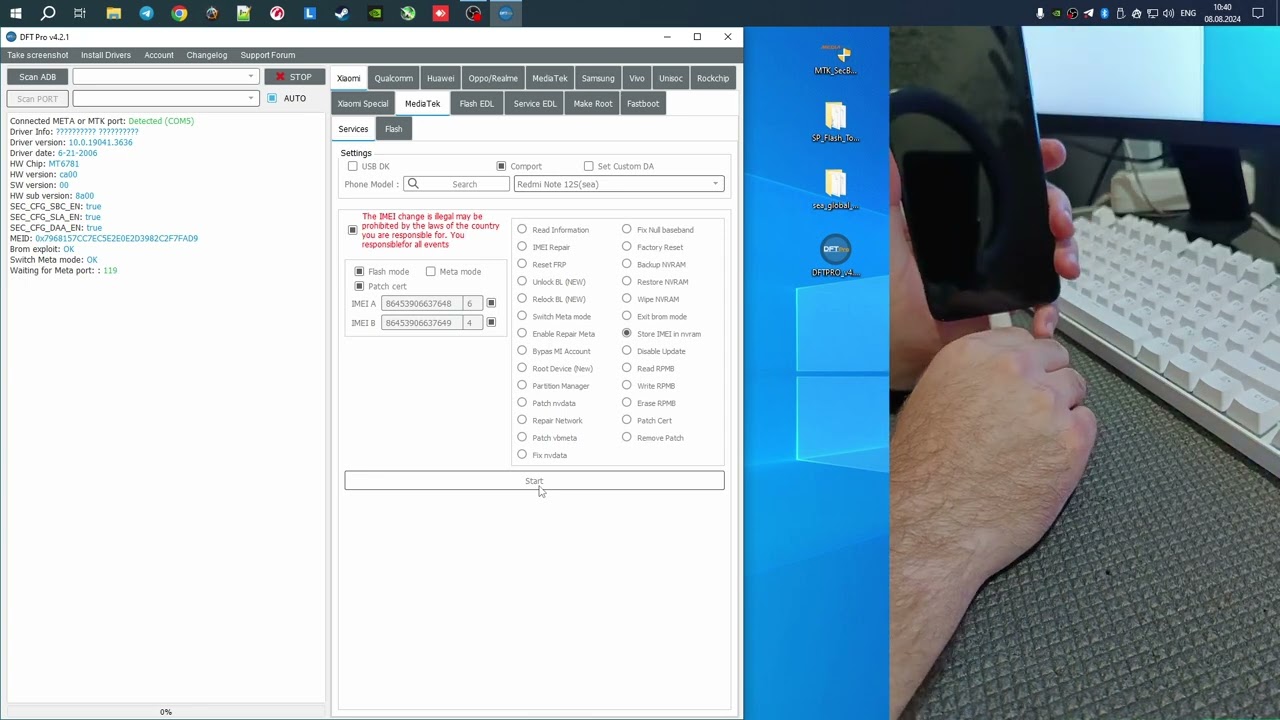Toggle the AUTO checkbox

[x=272, y=98]
